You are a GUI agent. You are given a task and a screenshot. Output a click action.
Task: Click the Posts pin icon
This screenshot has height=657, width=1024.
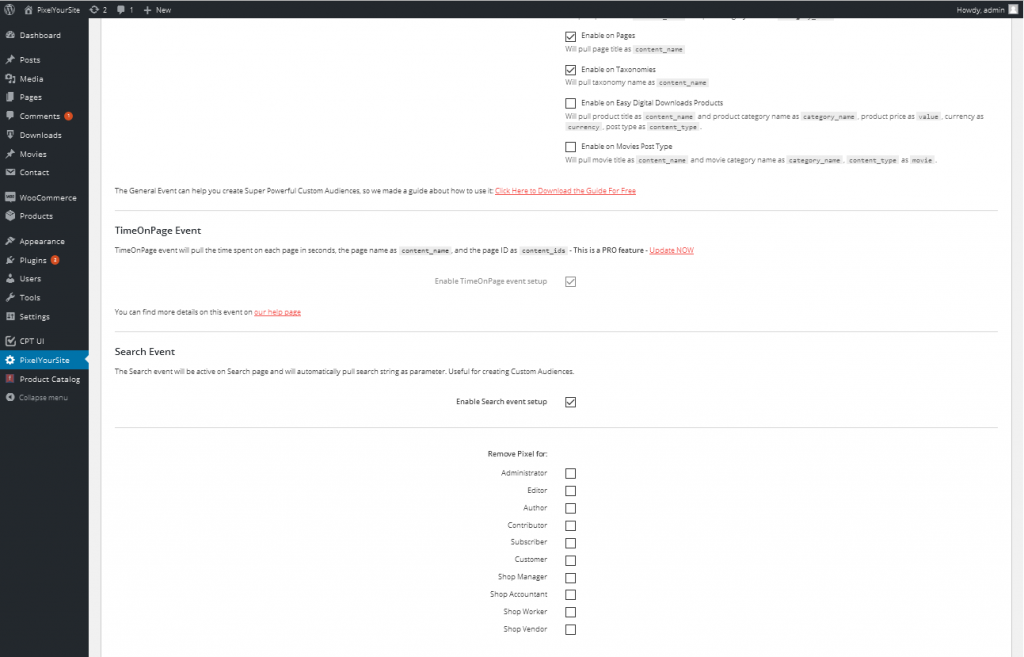click(x=10, y=59)
